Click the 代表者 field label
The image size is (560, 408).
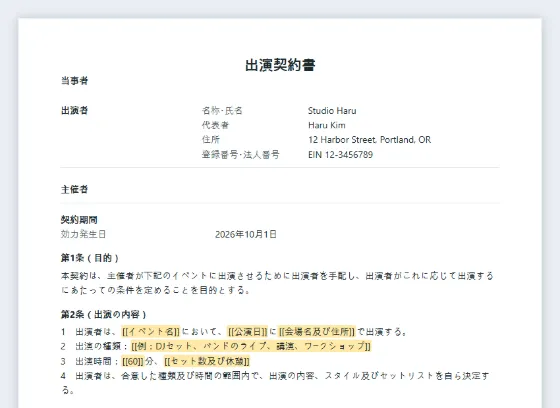[215, 125]
